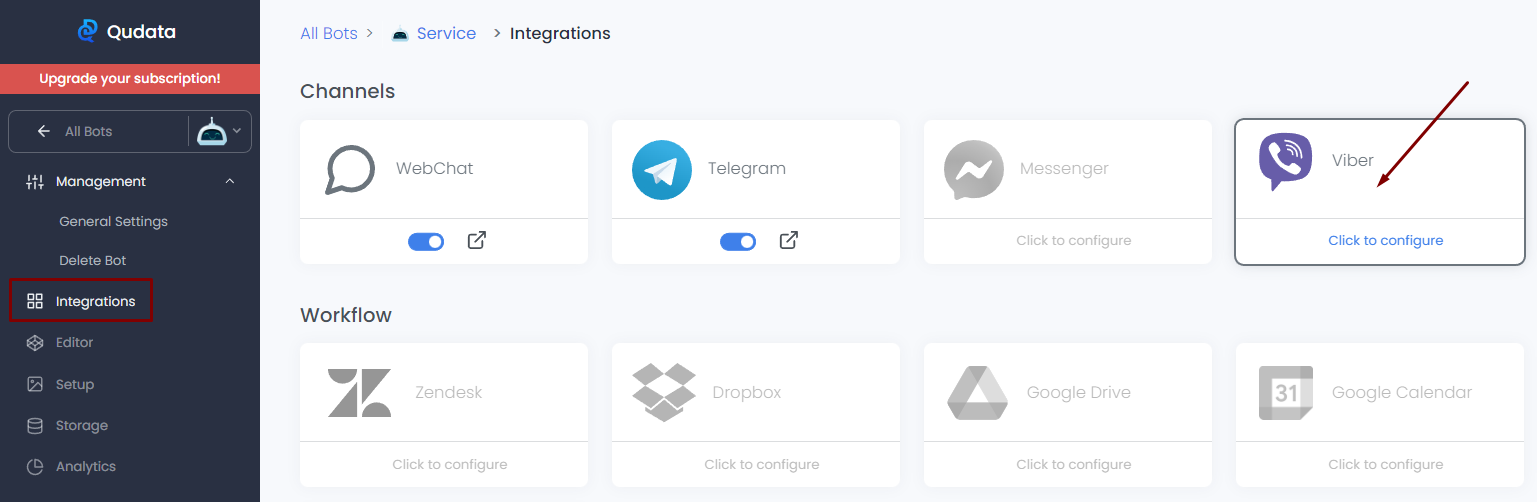1537x502 pixels.
Task: Go to Analytics in sidebar
Action: coord(85,467)
